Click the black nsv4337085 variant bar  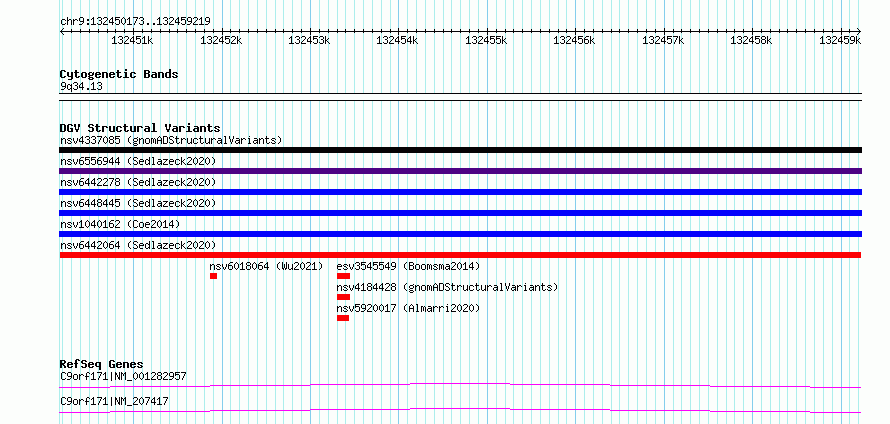(460, 150)
